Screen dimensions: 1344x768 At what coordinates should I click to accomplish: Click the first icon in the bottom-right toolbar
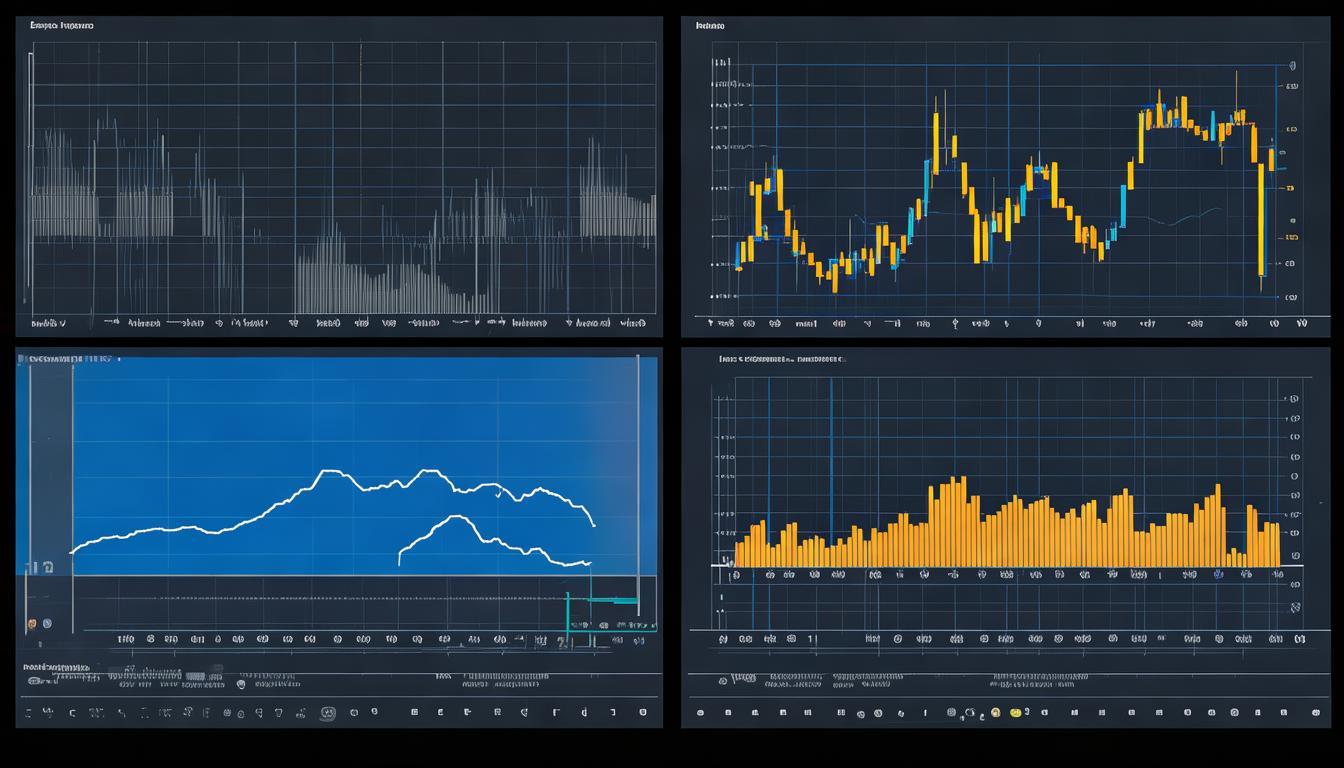700,713
